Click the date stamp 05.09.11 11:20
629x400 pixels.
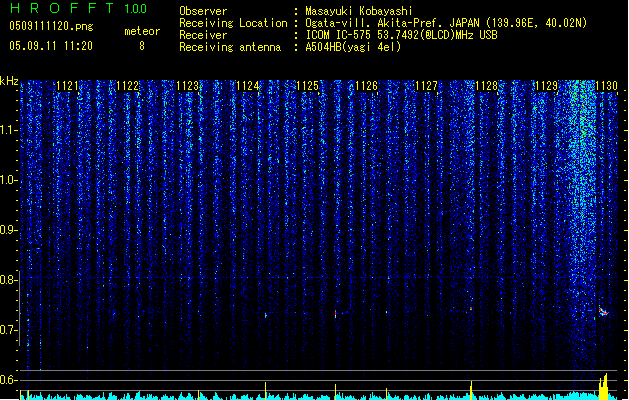coord(51,46)
